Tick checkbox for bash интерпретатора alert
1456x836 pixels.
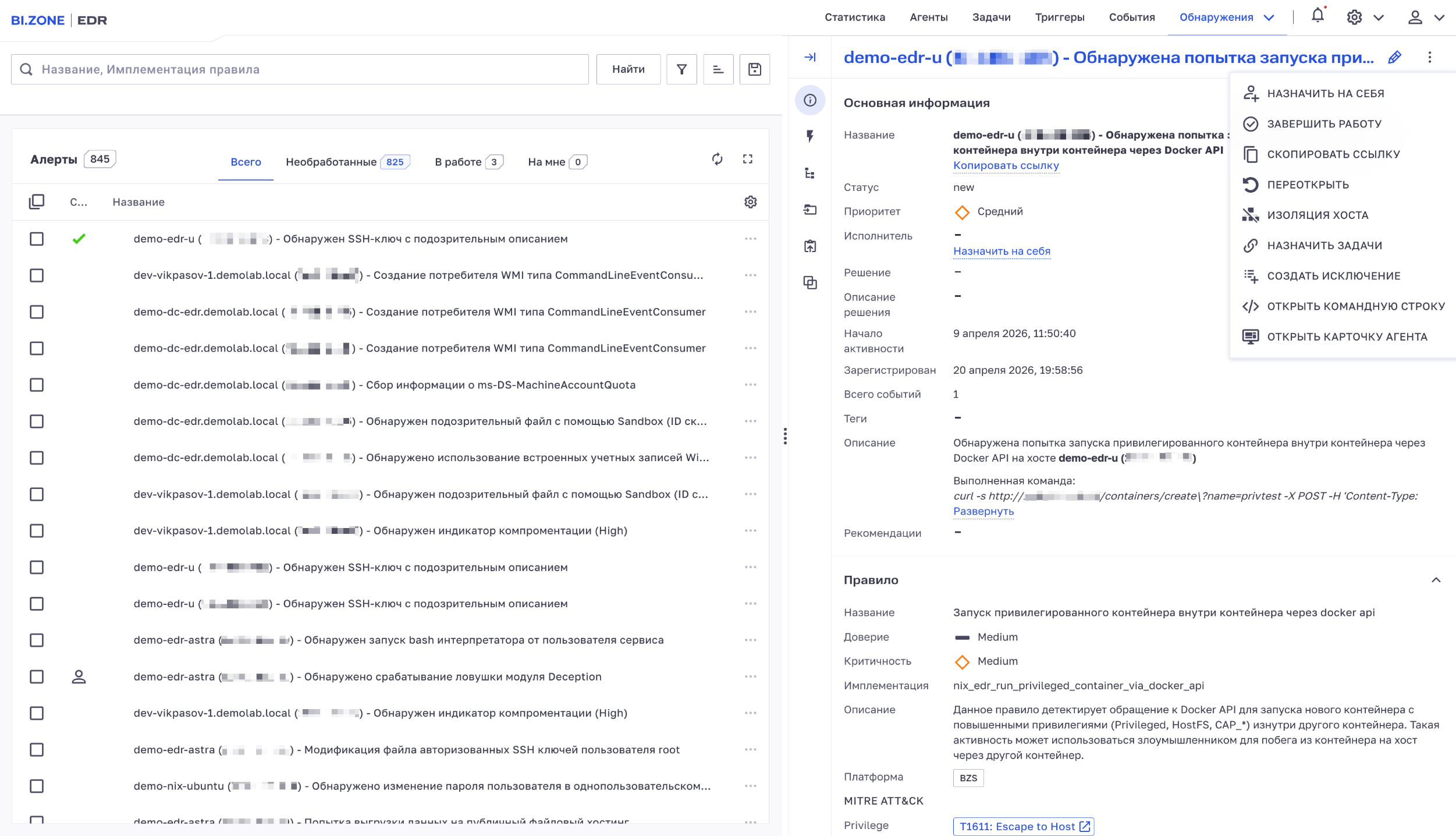click(x=37, y=640)
